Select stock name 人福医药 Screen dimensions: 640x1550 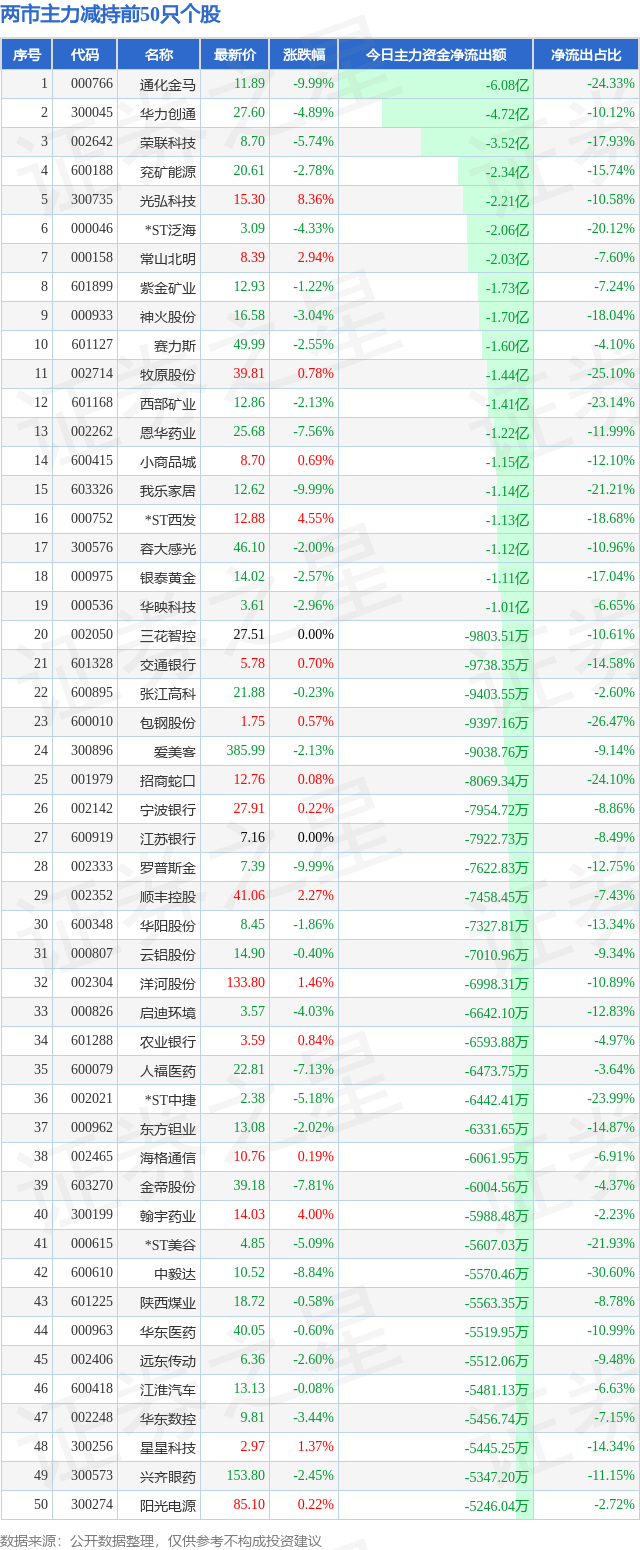[168, 1071]
